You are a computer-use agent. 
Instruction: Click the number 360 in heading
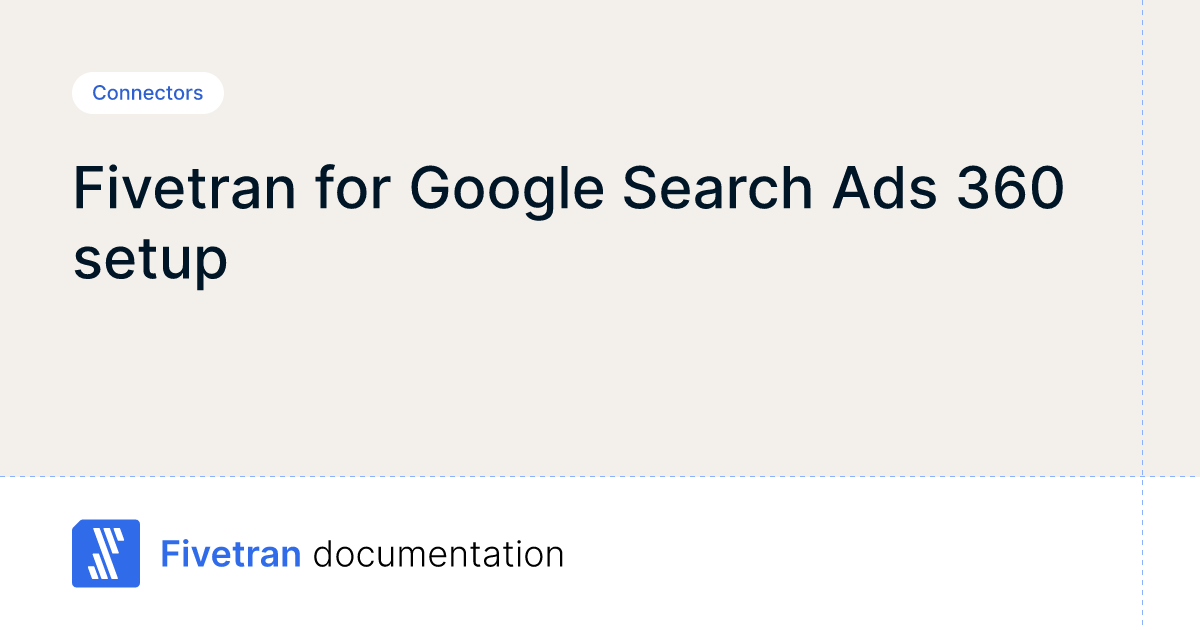(1010, 188)
